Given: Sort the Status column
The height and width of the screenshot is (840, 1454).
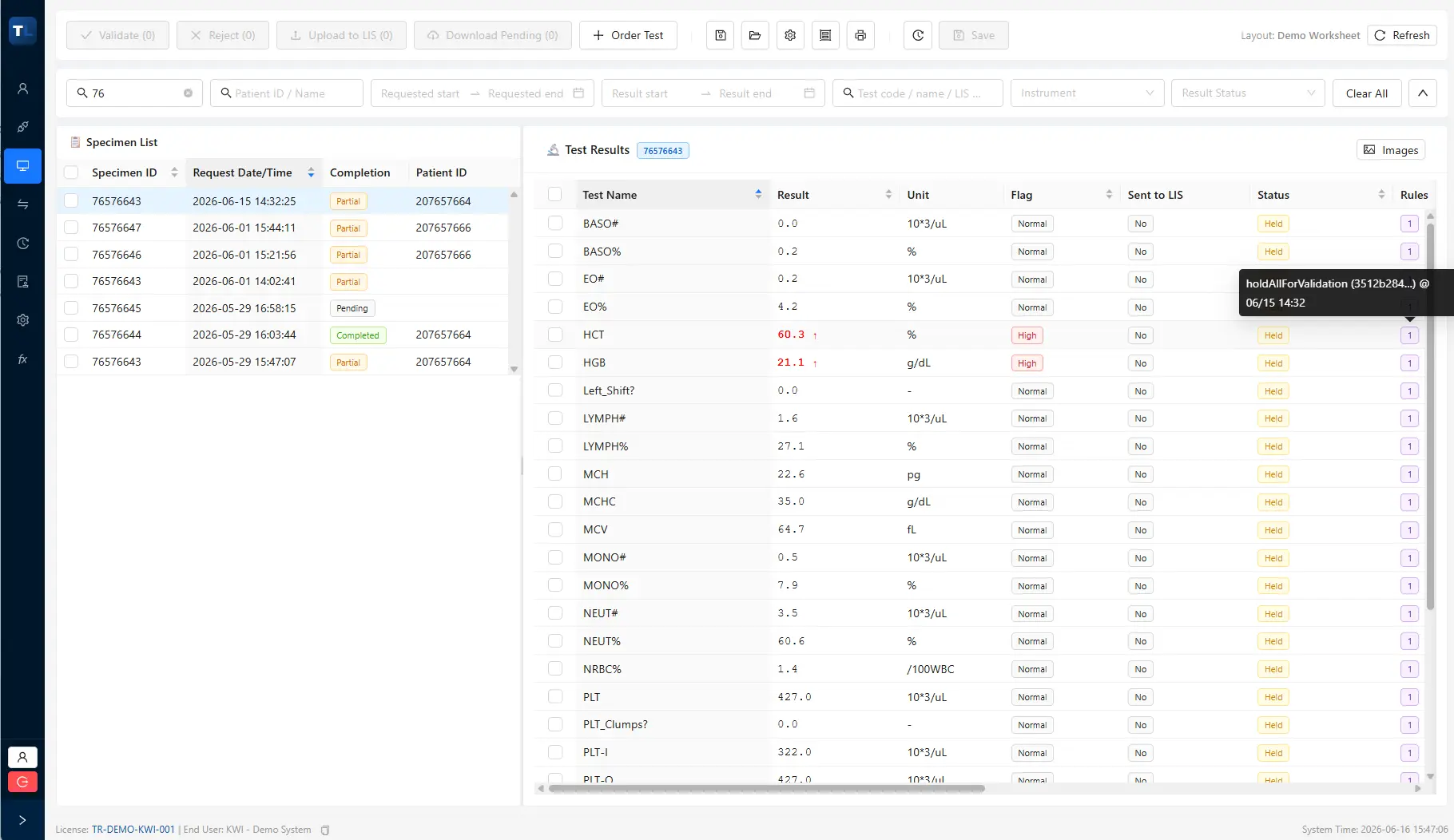Looking at the screenshot, I should [1381, 195].
